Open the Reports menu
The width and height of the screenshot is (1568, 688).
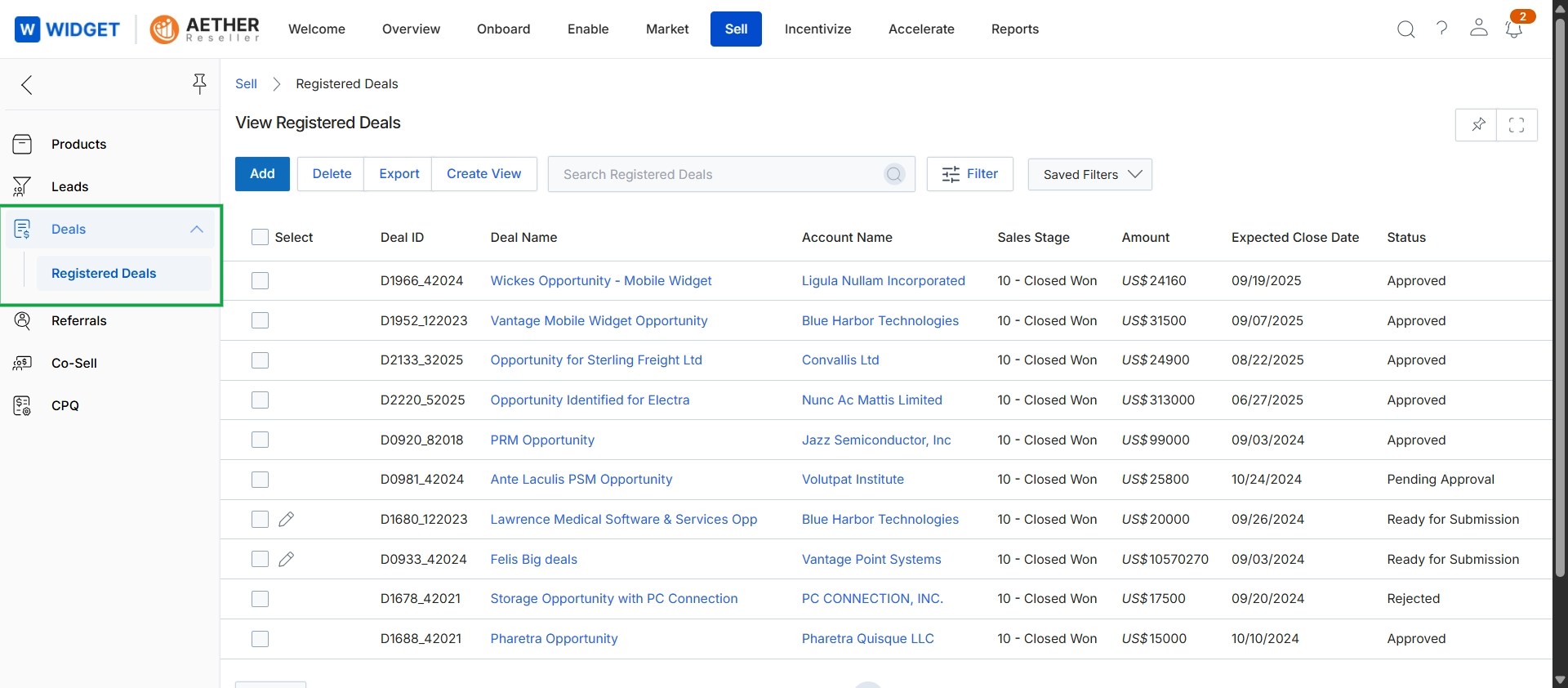click(1015, 29)
